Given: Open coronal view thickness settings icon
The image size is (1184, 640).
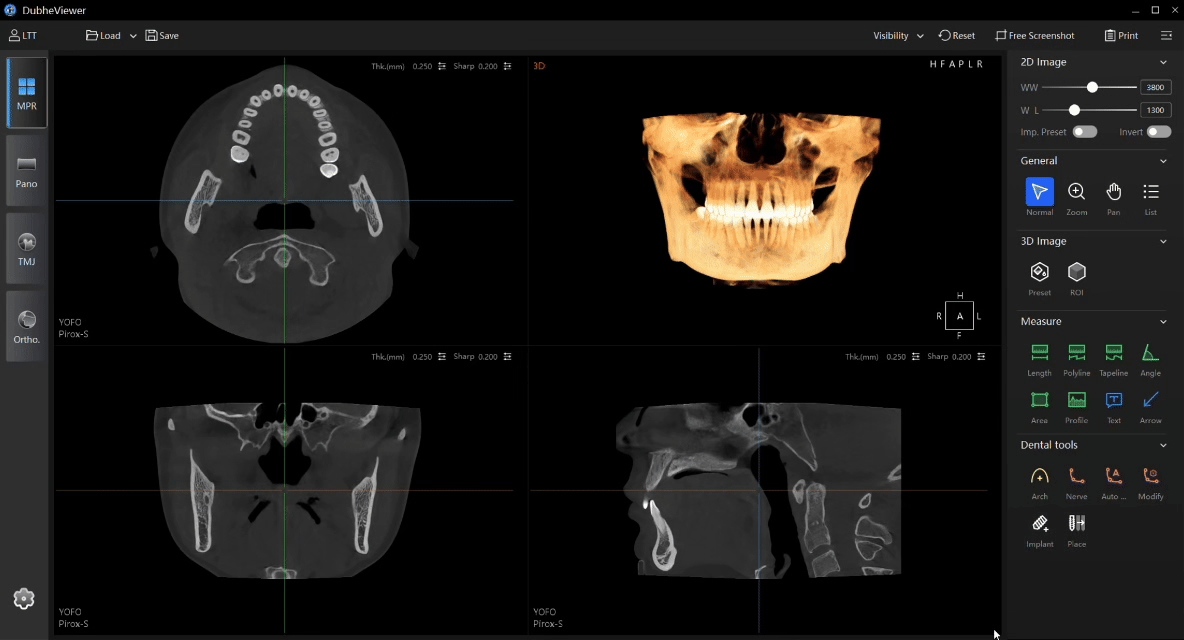Looking at the screenshot, I should [442, 357].
